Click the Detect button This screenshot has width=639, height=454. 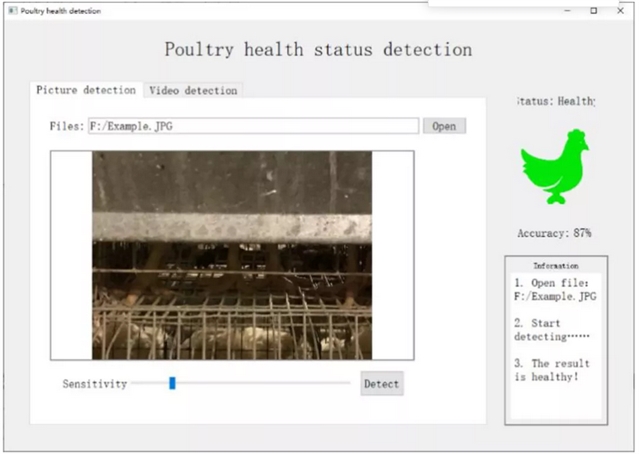[381, 384]
